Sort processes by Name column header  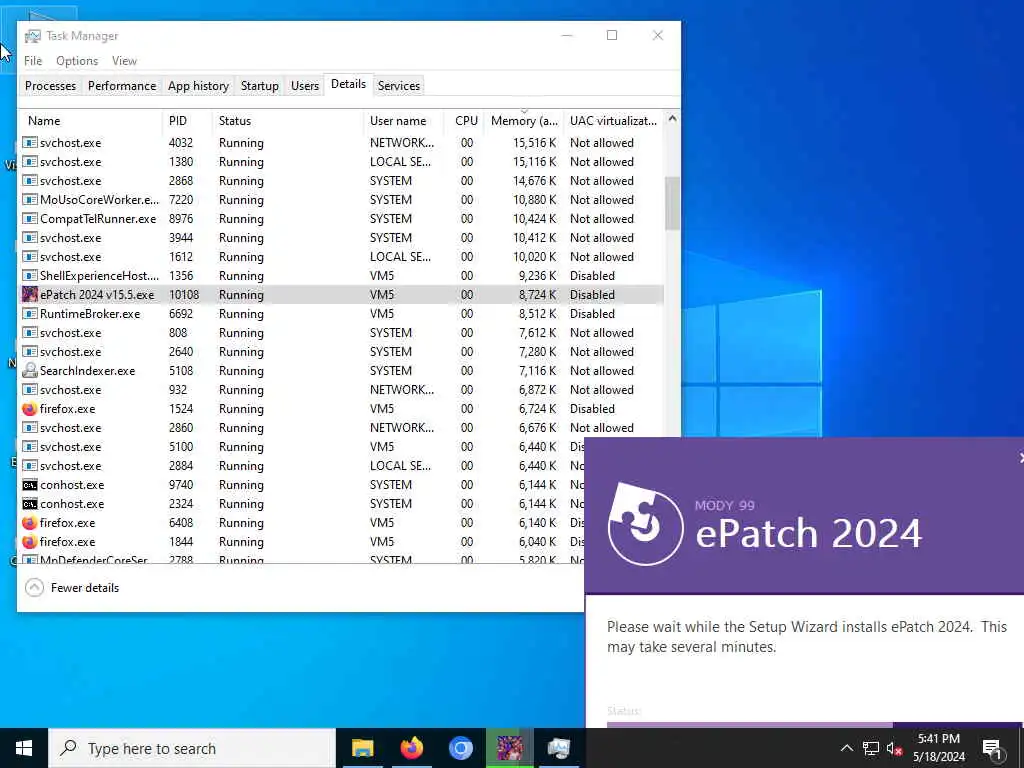[x=90, y=121]
